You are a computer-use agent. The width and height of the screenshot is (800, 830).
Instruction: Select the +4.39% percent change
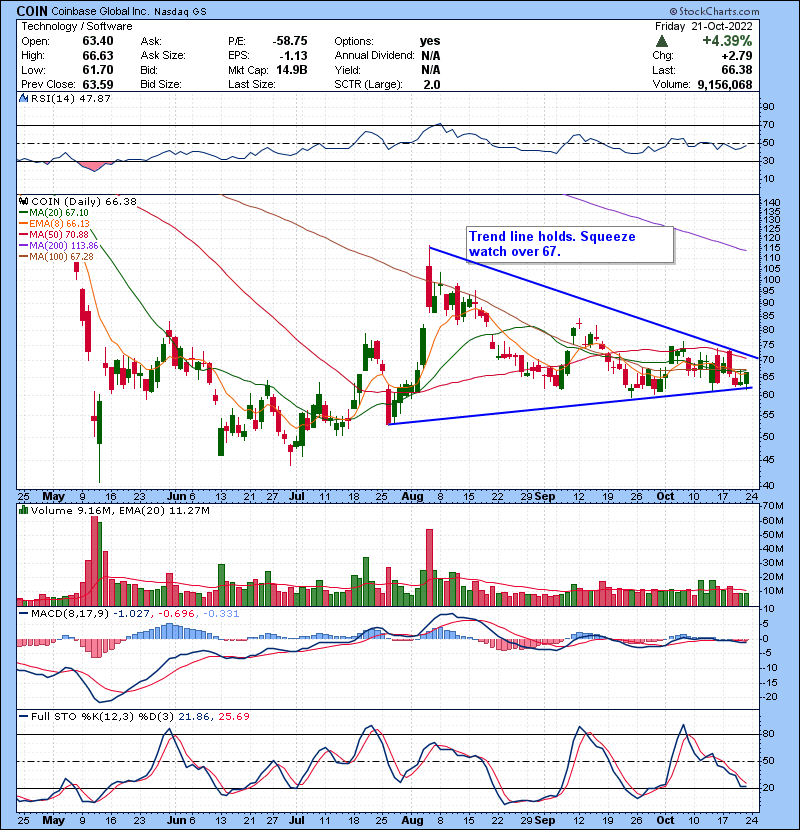(x=727, y=41)
